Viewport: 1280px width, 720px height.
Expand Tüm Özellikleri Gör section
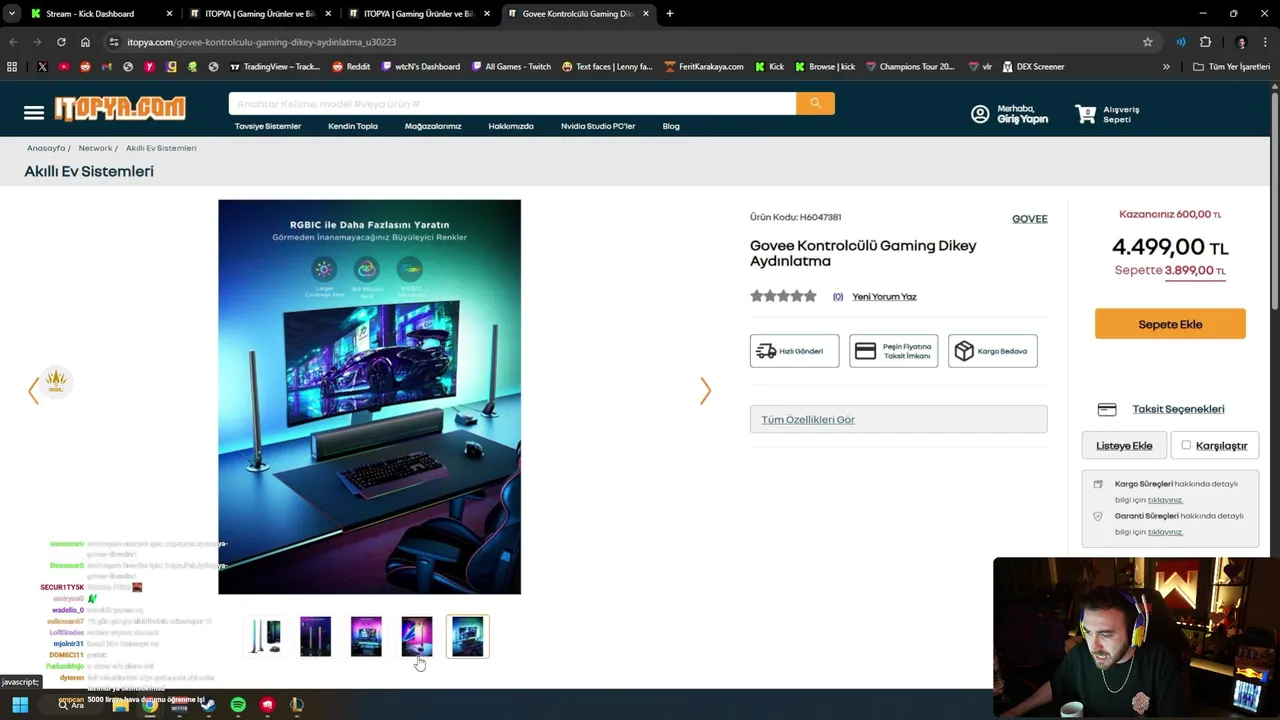pyautogui.click(x=898, y=419)
